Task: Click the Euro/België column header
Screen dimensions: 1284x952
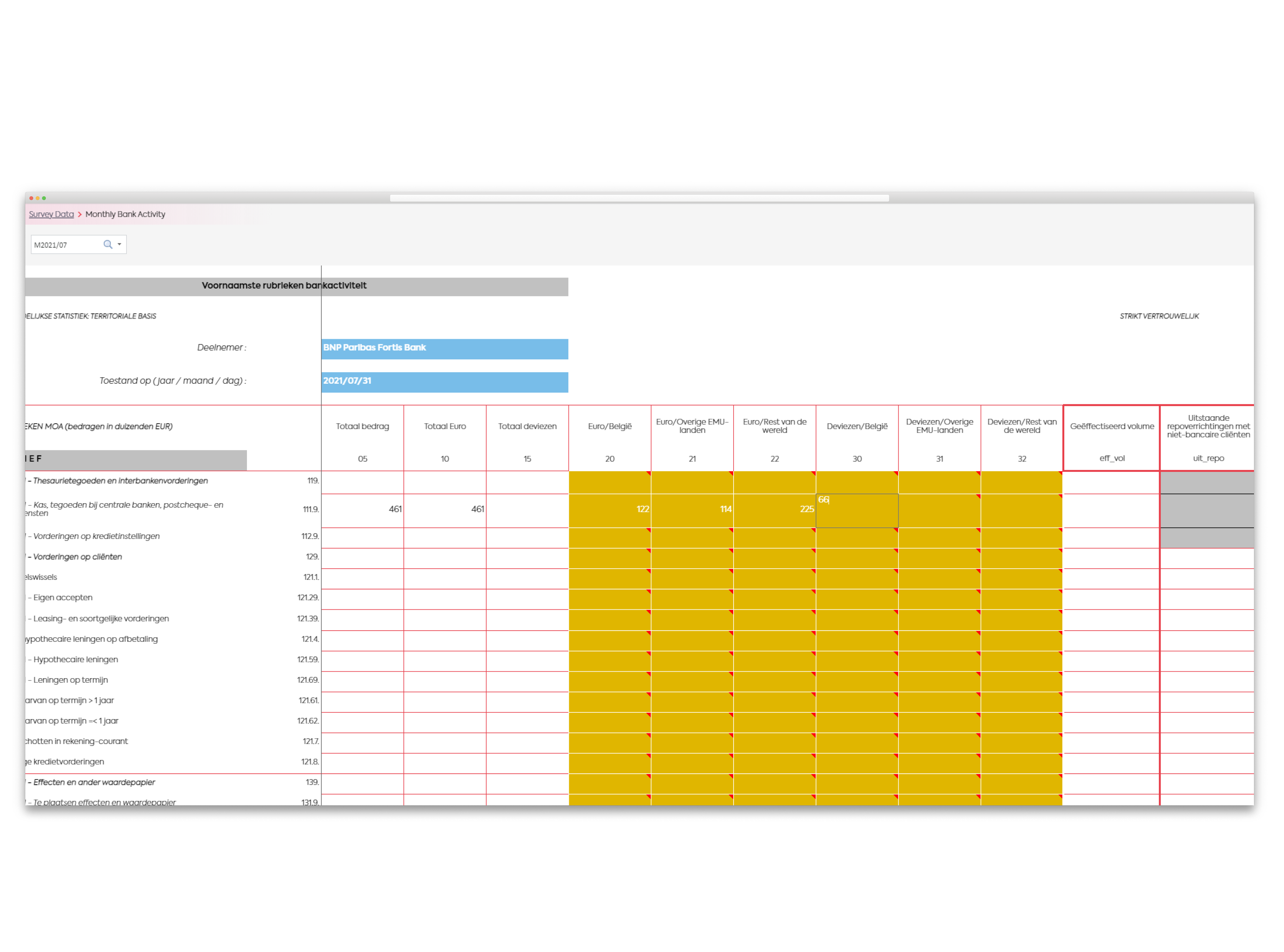Action: tap(610, 426)
